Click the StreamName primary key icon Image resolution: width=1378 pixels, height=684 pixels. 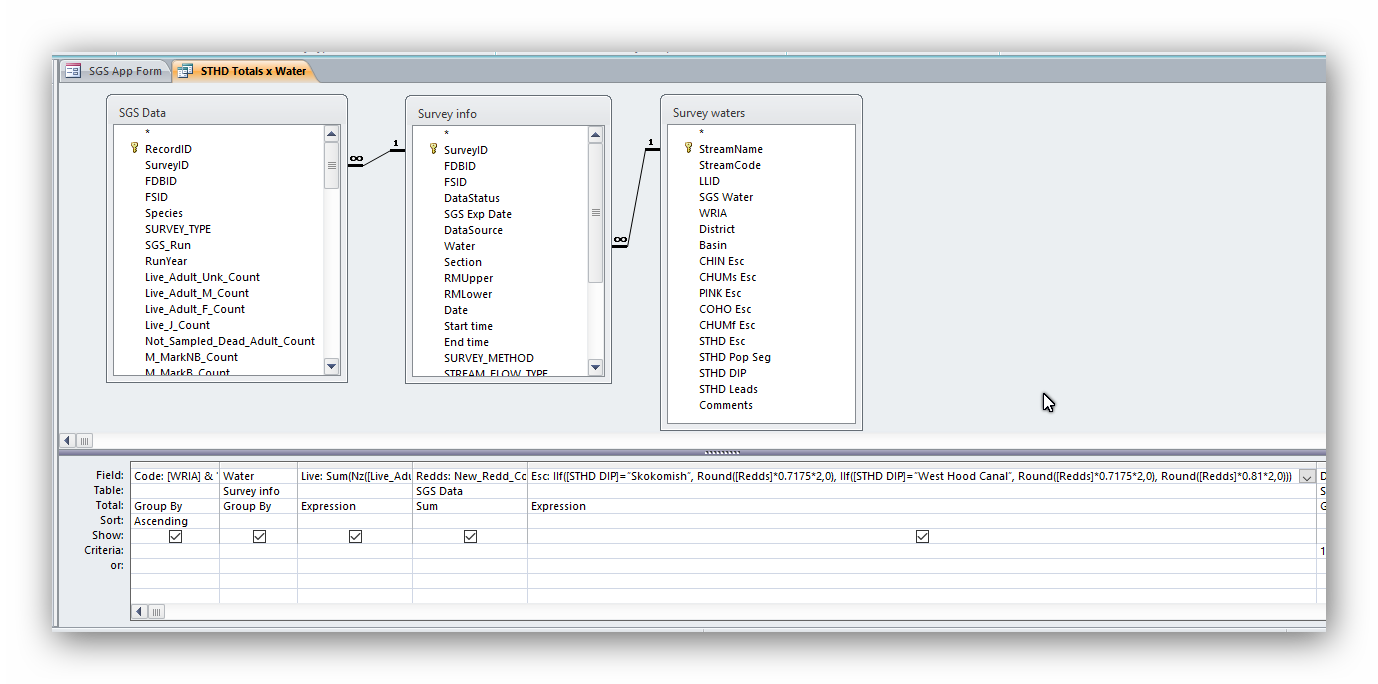(688, 148)
